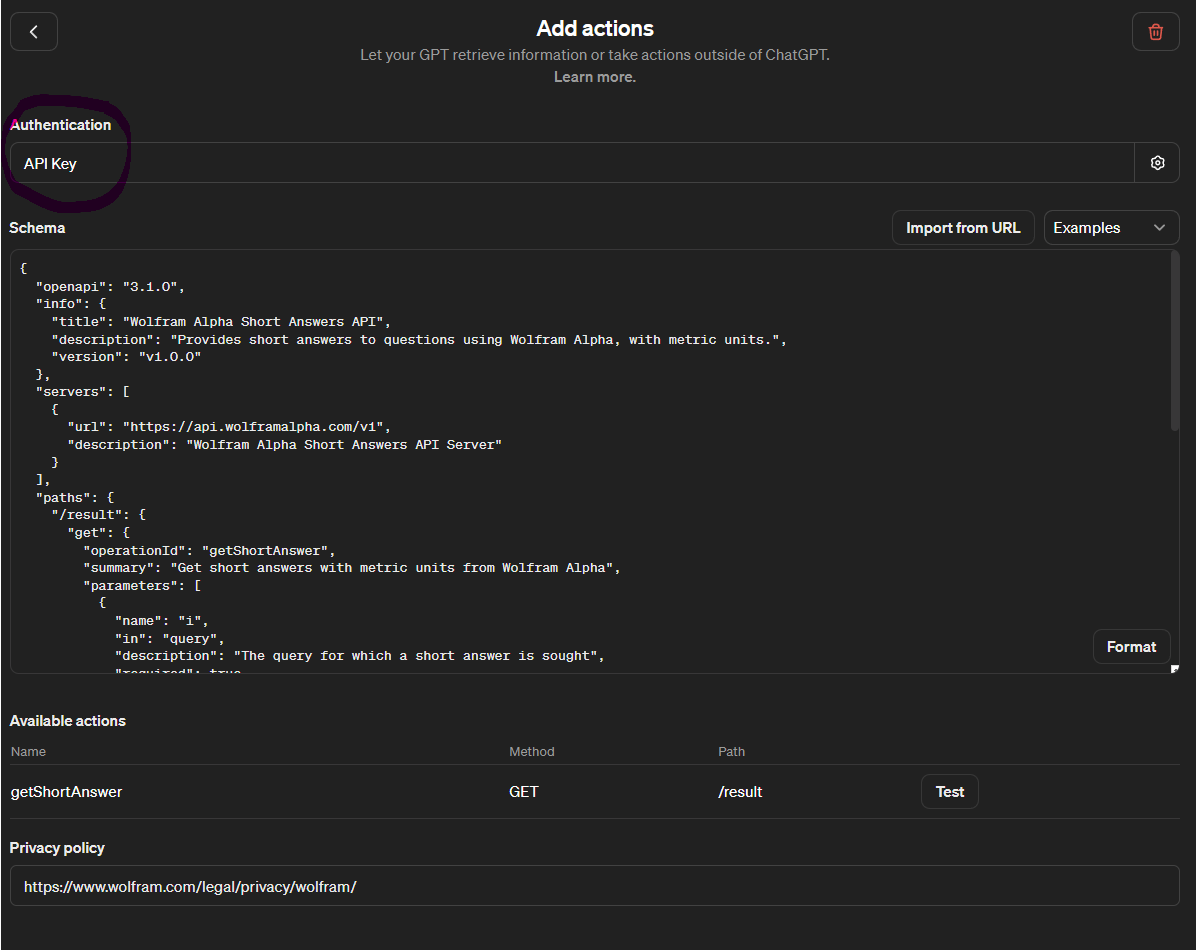Viewport: 1196px width, 950px height.
Task: Click the schema editor resize handle
Action: 1175,669
